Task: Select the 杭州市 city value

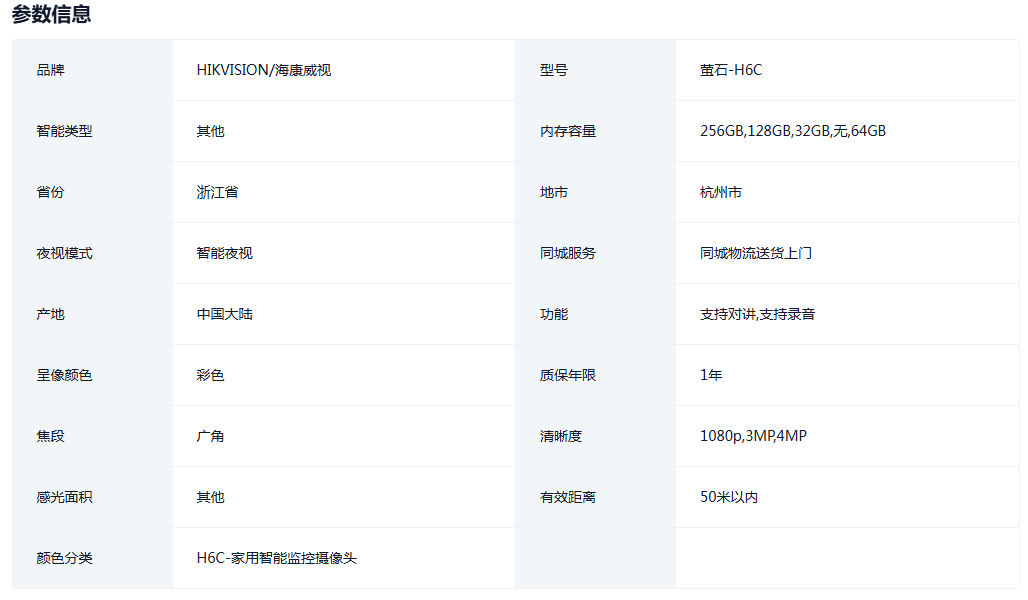Action: [x=720, y=192]
